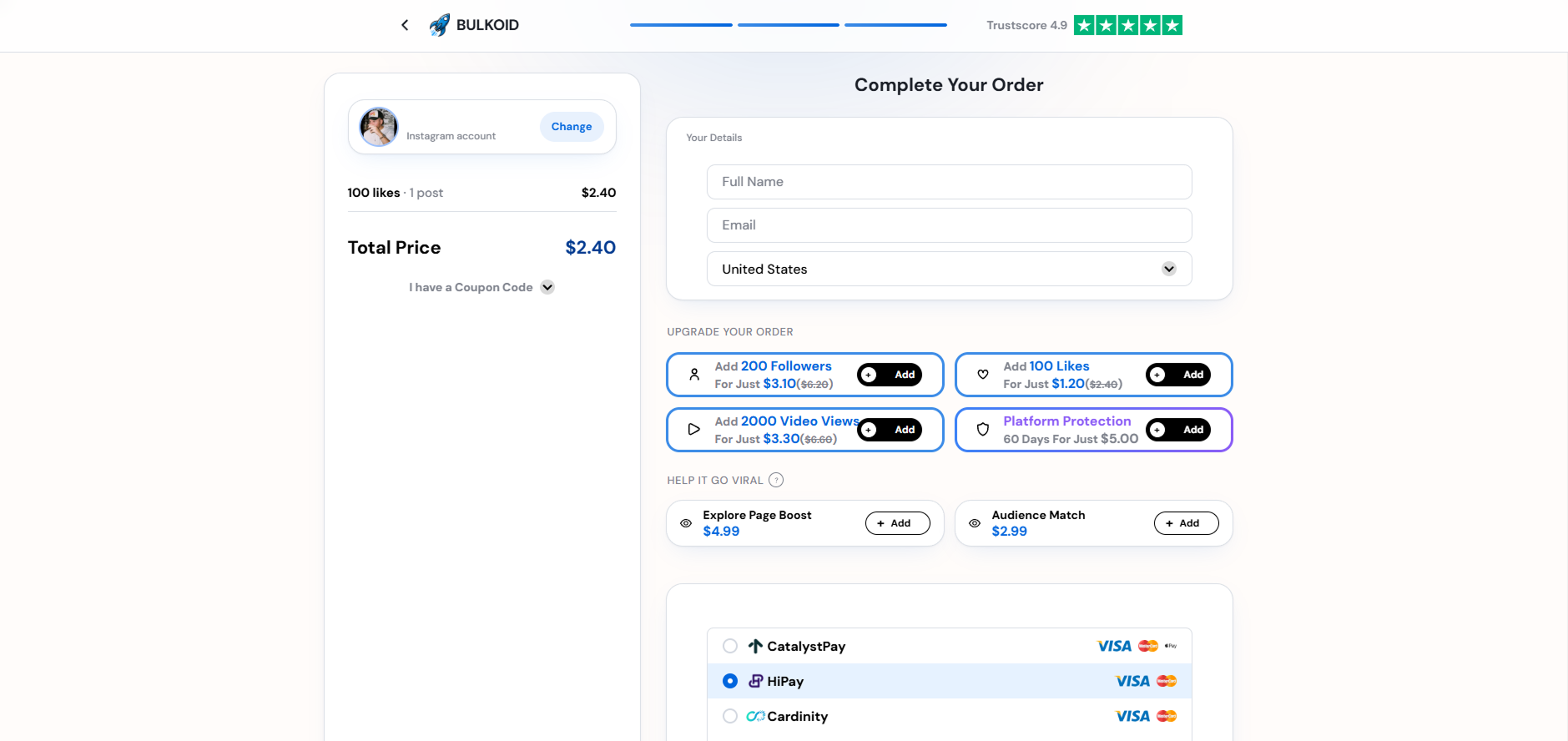
Task: Change the Instagram account
Action: click(572, 127)
